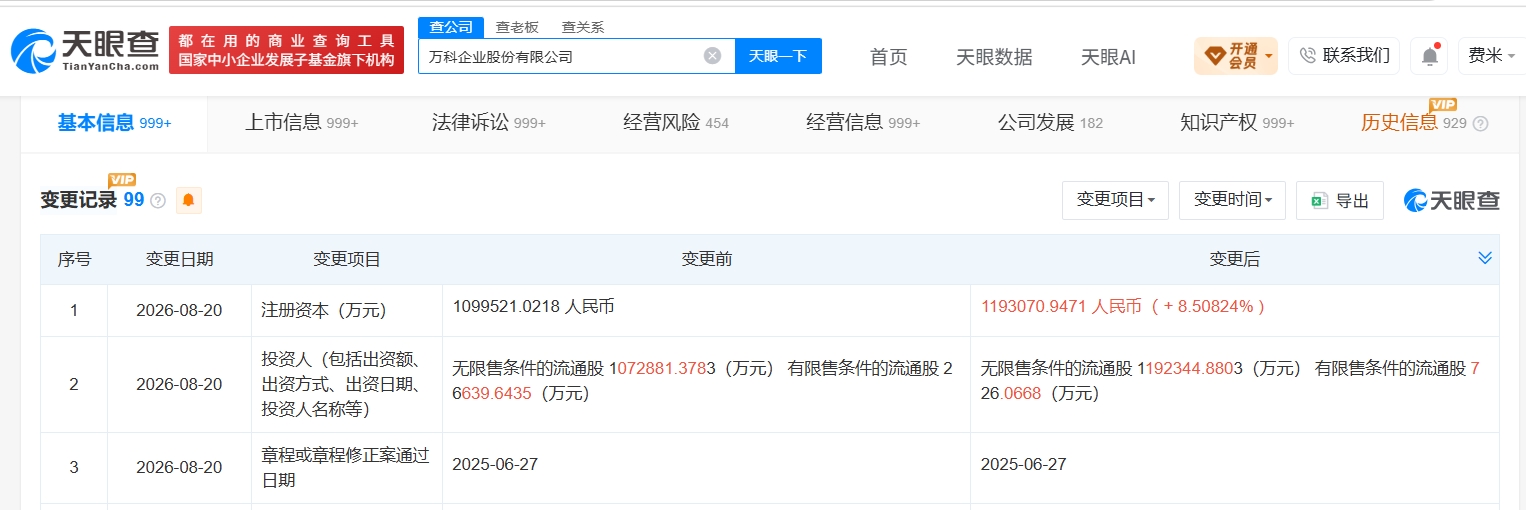1526x510 pixels.
Task: Open the 费米 user menu
Action: point(1491,56)
